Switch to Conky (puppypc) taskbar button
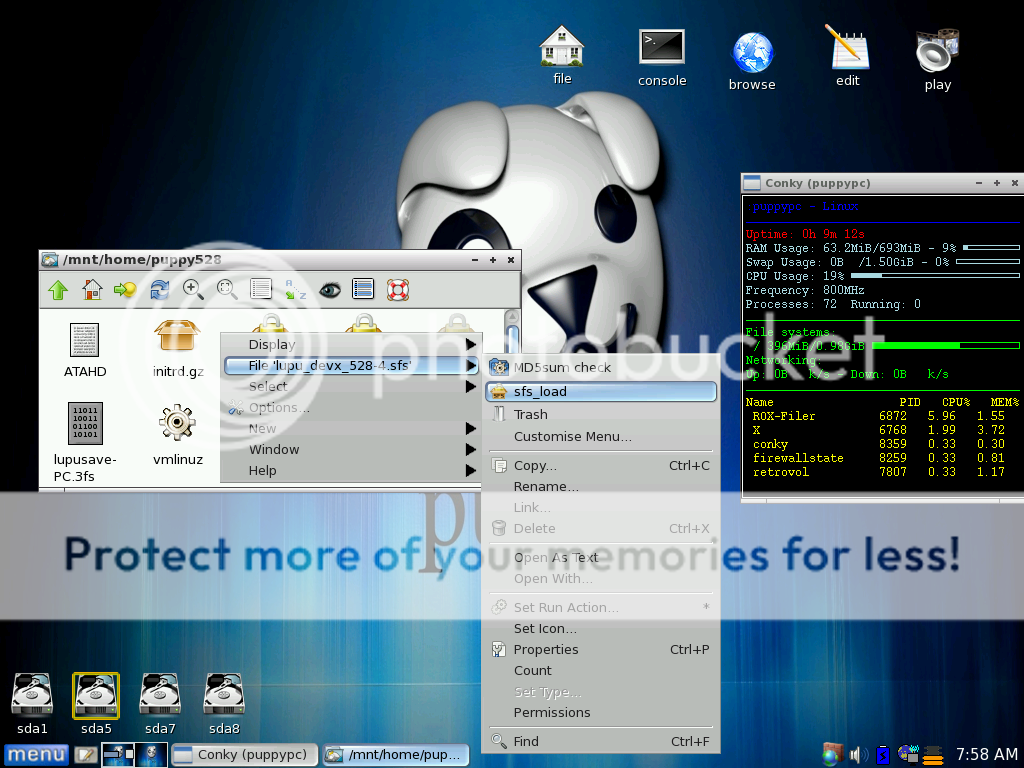This screenshot has height=768, width=1024. pos(244,754)
